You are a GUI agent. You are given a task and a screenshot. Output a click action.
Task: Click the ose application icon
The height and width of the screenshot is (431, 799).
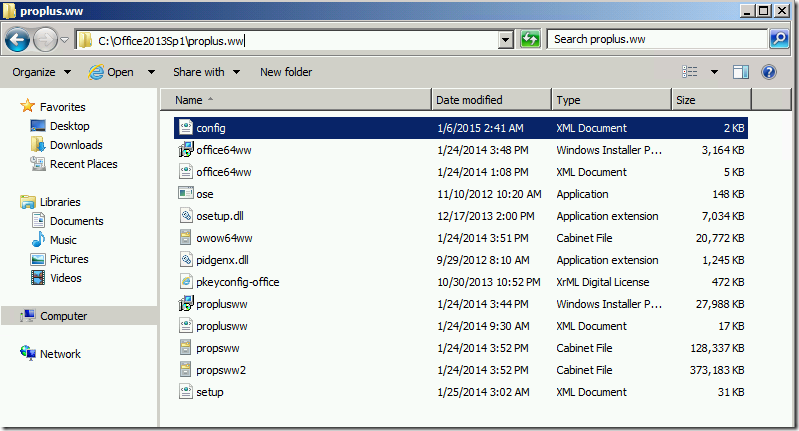pos(185,194)
